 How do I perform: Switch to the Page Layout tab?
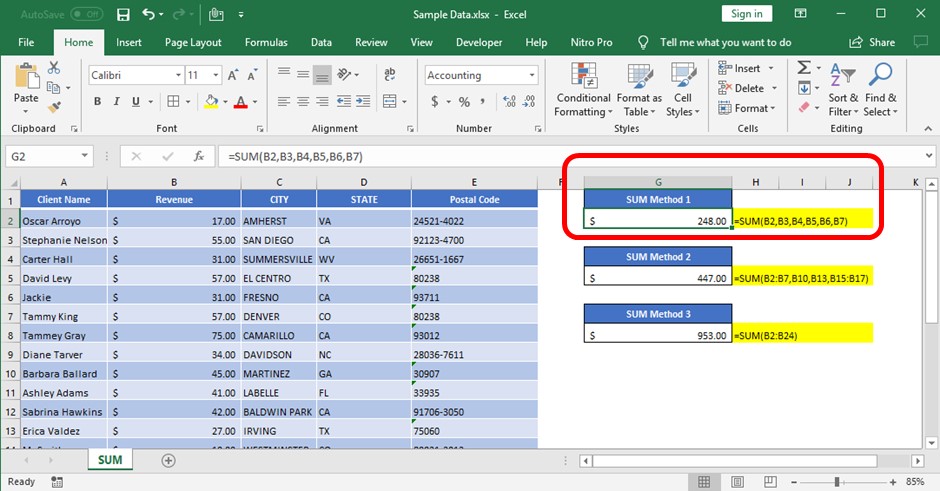tap(193, 42)
